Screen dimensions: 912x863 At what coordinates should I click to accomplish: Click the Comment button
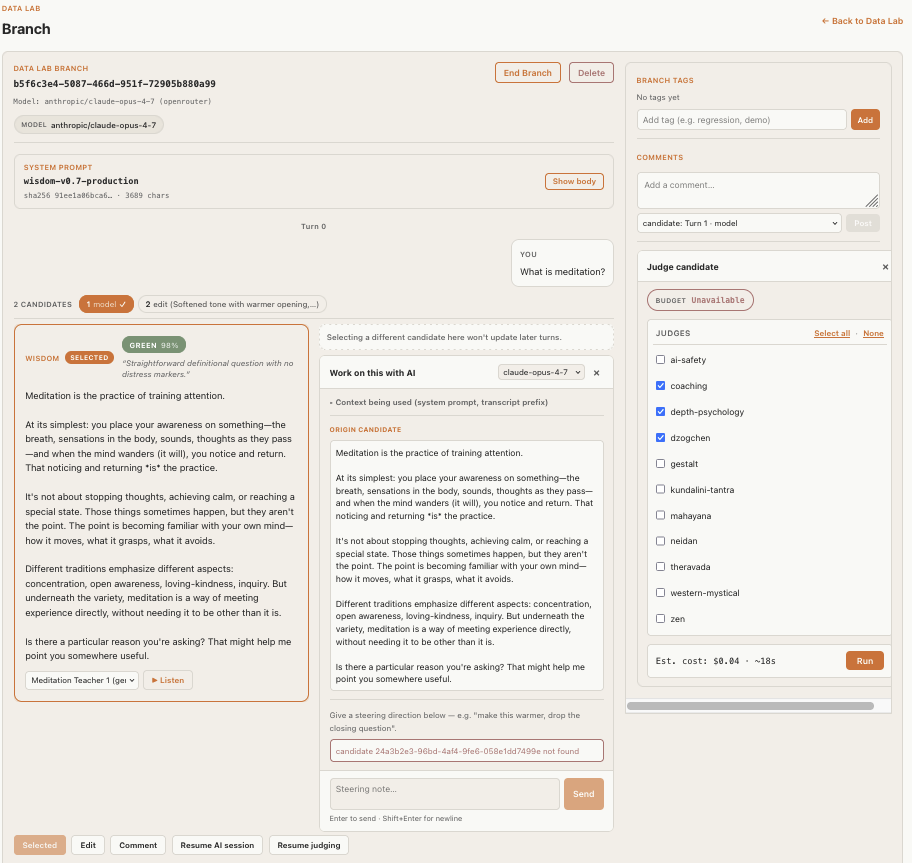tap(138, 845)
